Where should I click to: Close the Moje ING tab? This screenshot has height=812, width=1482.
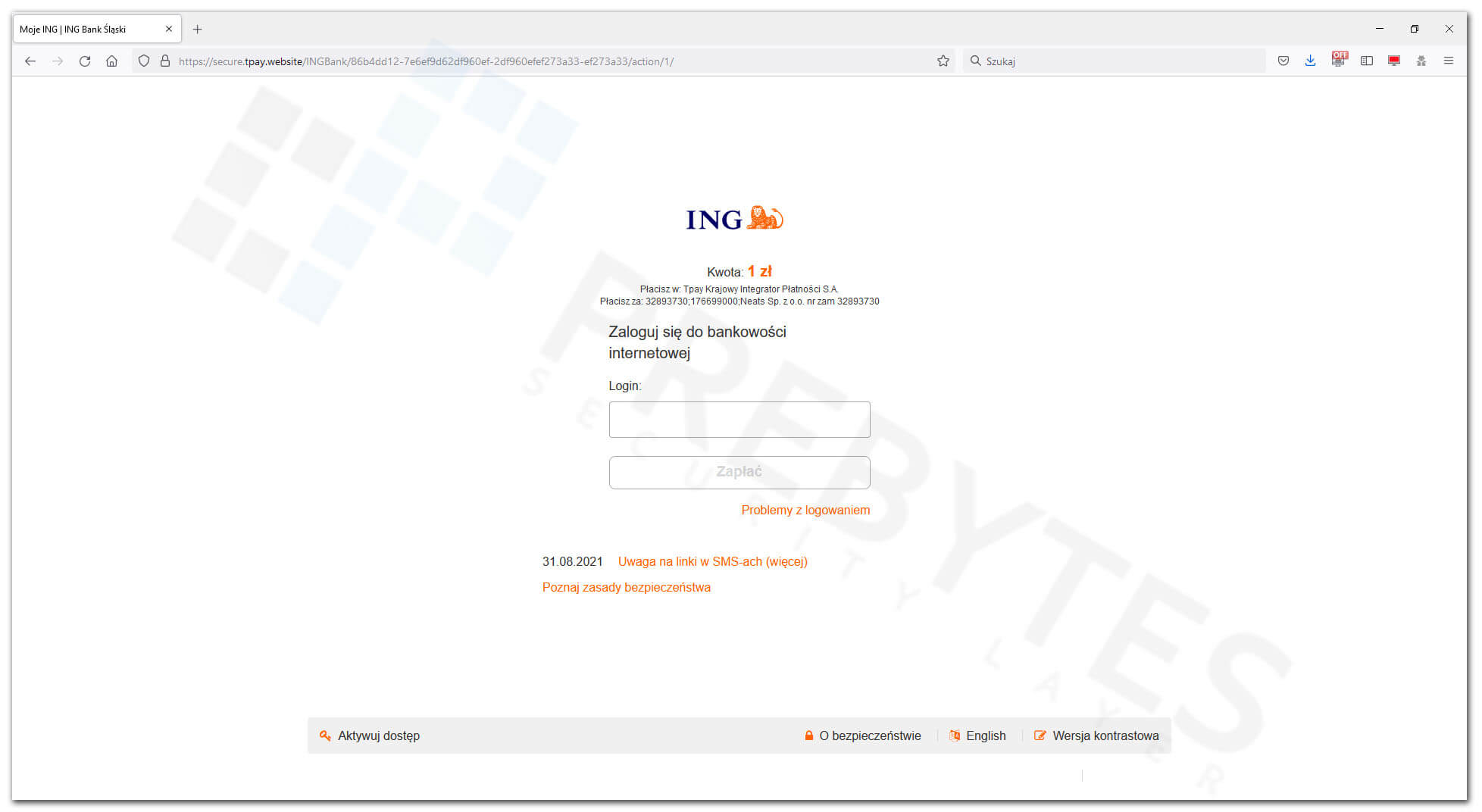click(x=169, y=30)
